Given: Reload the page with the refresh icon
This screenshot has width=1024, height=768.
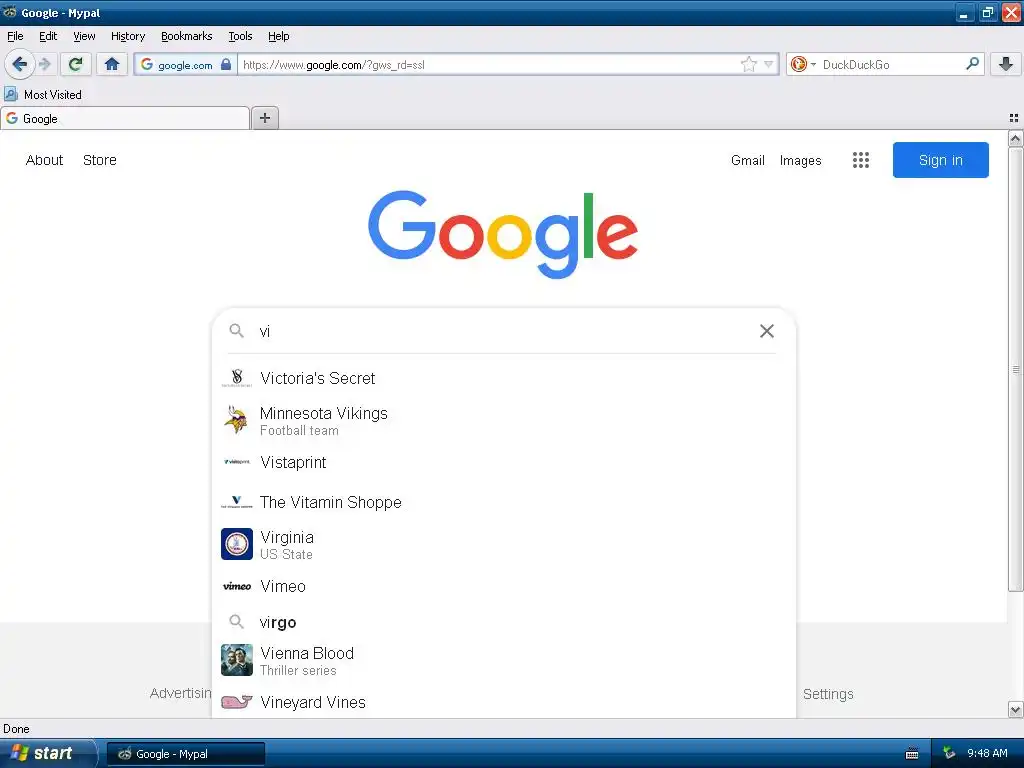Looking at the screenshot, I should [x=76, y=64].
